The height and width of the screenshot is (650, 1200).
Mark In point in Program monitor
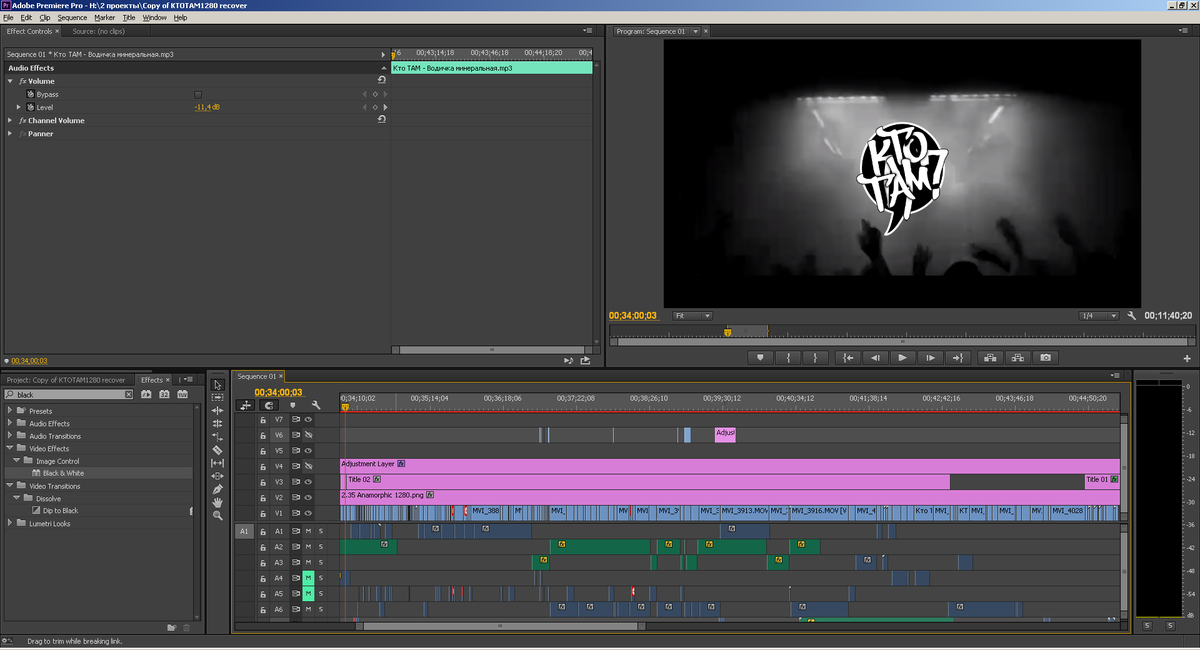point(788,357)
